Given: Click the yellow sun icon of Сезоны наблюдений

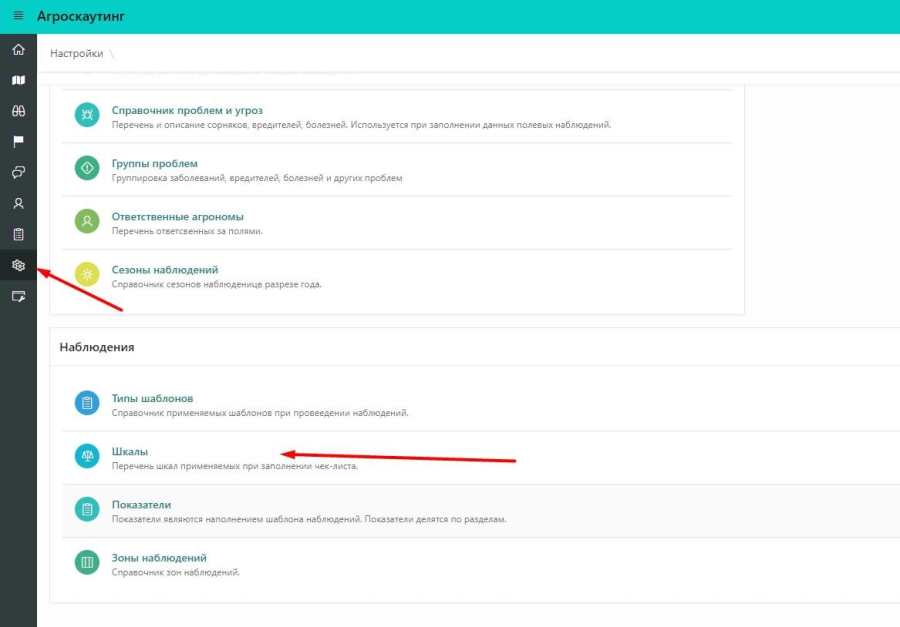Looking at the screenshot, I should (88, 275).
